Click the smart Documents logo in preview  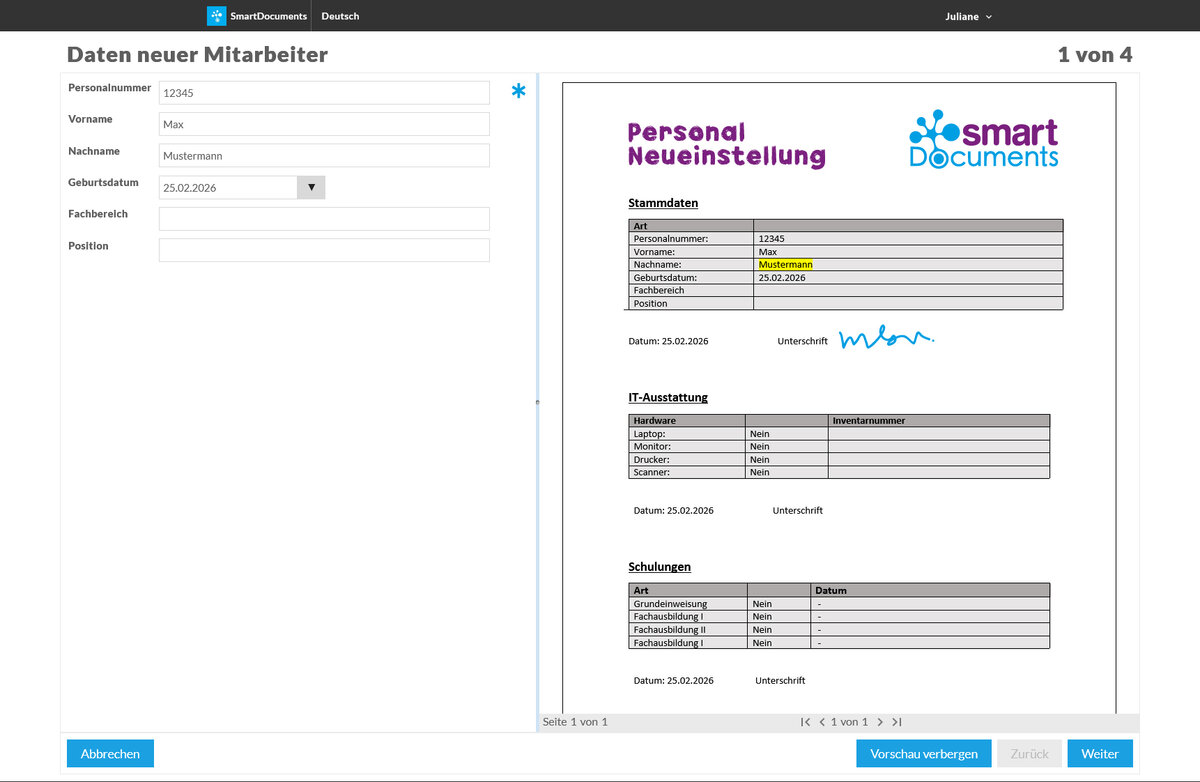[983, 140]
